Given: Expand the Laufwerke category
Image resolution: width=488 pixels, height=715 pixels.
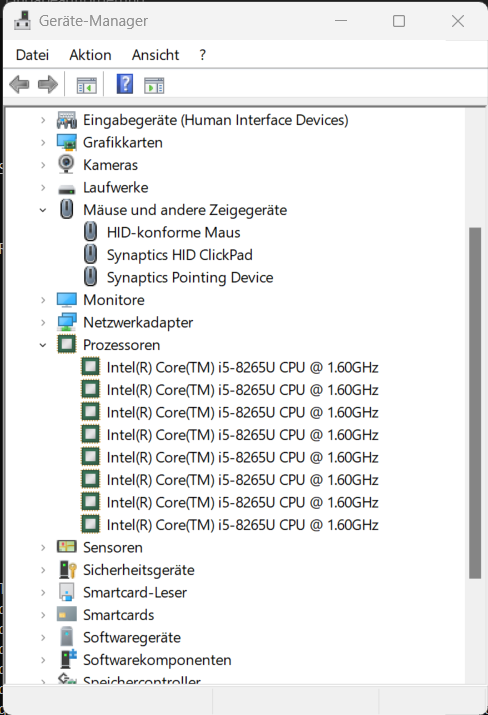Looking at the screenshot, I should 43,187.
